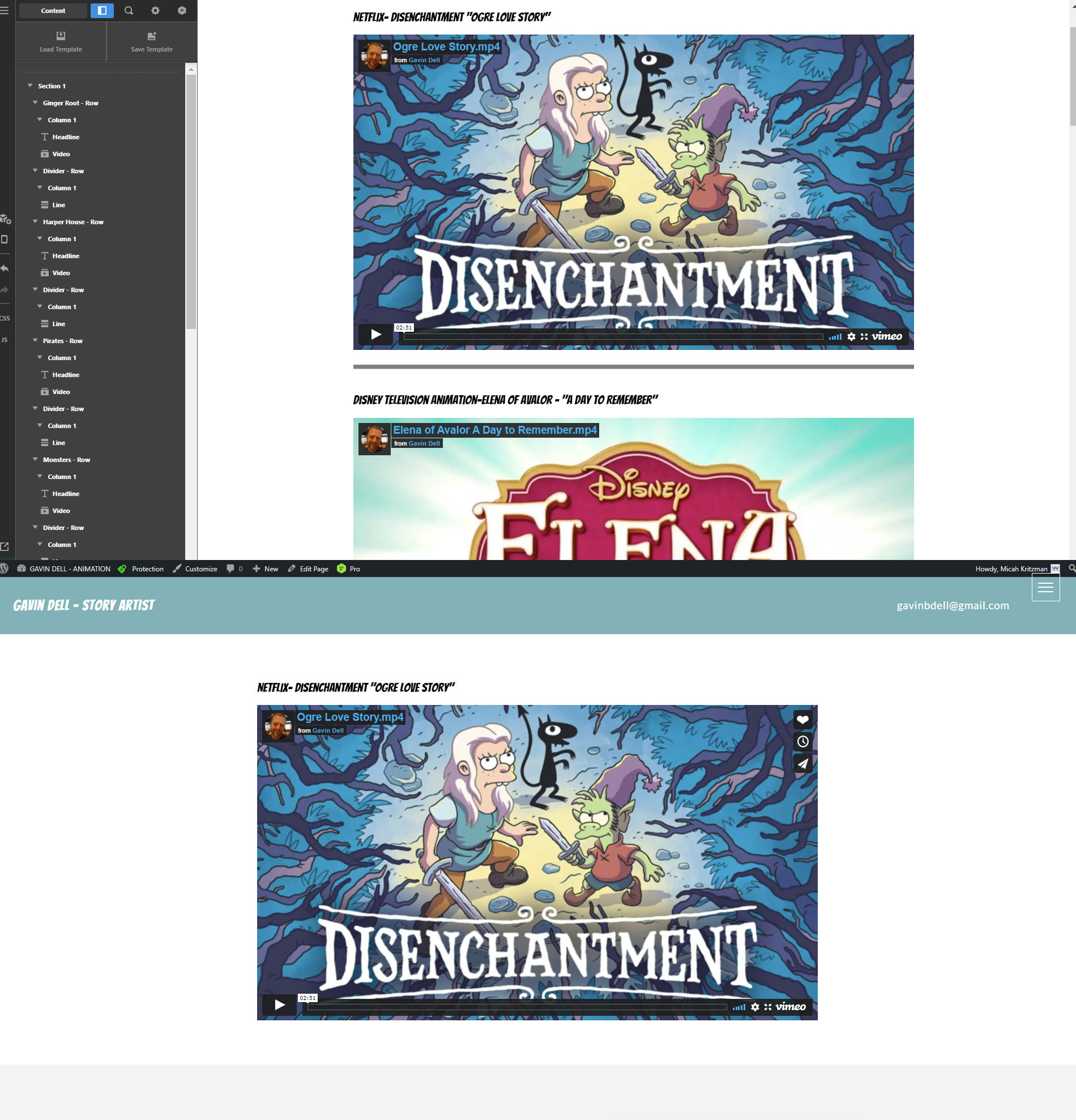Collapse the Harper House - Row tree item
1076x1120 pixels.
pyautogui.click(x=36, y=222)
